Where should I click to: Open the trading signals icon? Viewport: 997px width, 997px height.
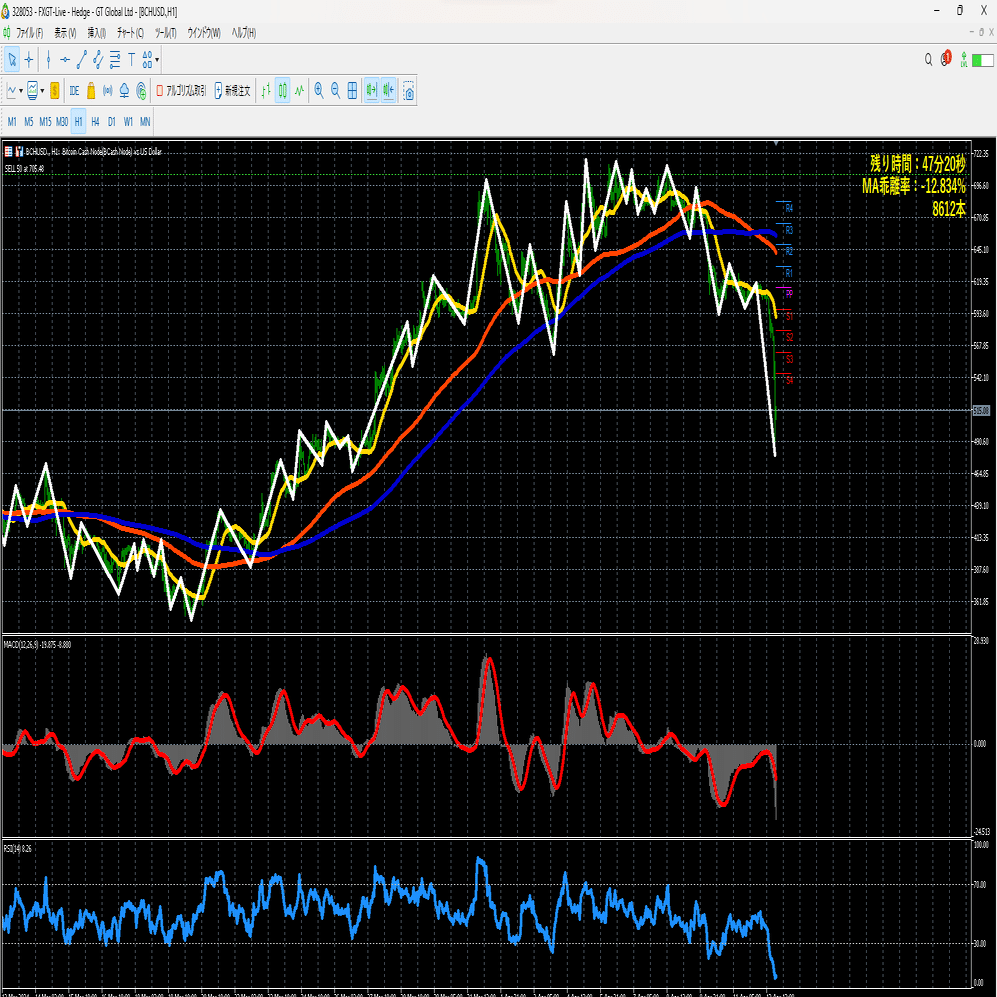point(107,91)
